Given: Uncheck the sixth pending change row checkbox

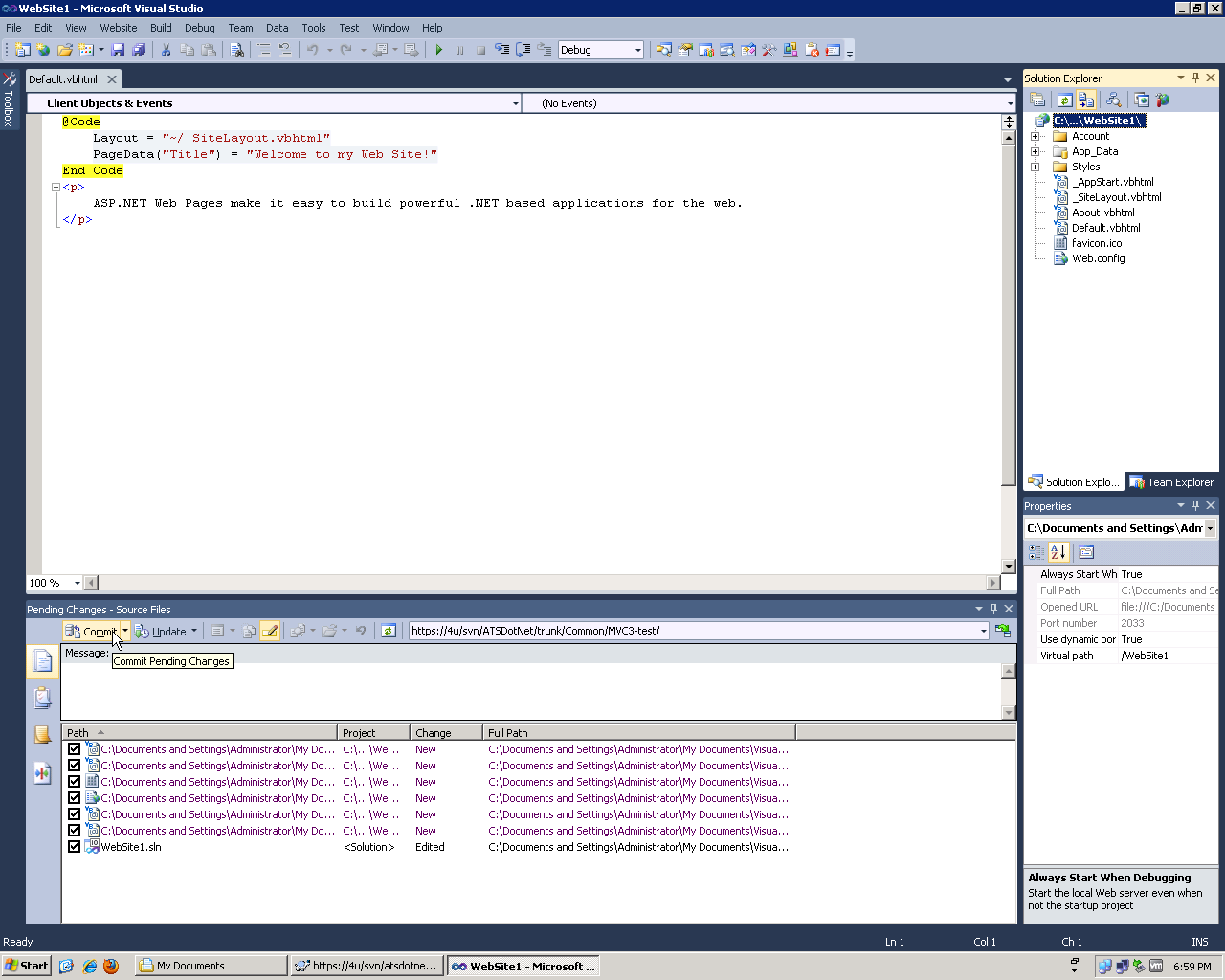Looking at the screenshot, I should (x=74, y=831).
